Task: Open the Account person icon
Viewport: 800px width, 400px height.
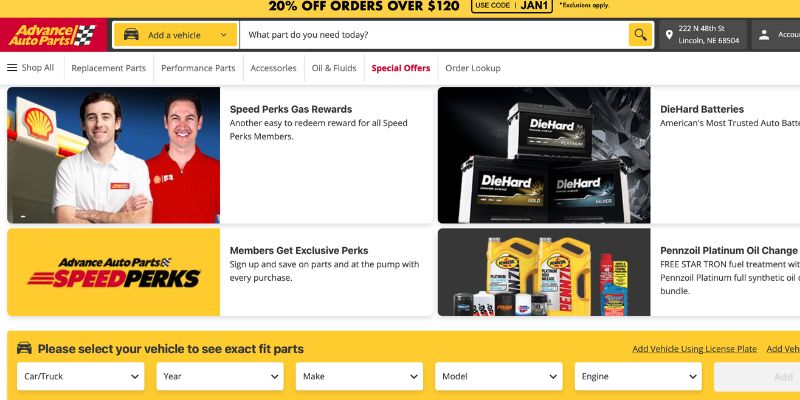Action: (764, 35)
